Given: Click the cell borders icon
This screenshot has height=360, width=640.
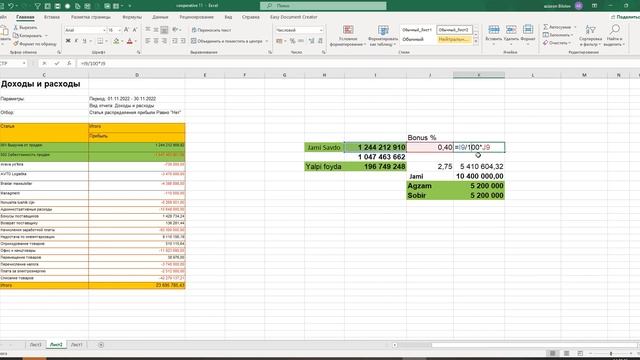Looking at the screenshot, I should coord(100,41).
